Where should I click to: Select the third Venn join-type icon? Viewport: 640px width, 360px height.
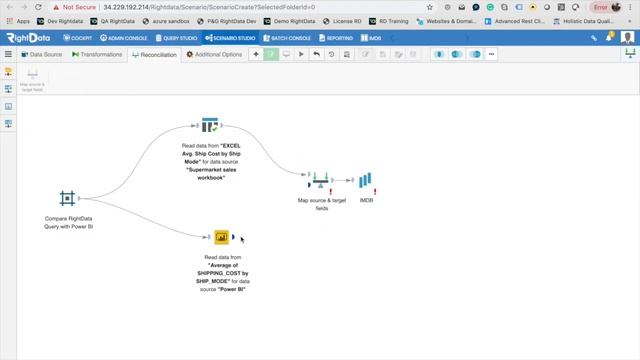pos(476,54)
